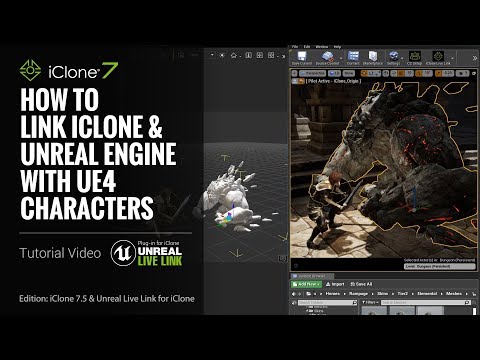The height and width of the screenshot is (360, 480).
Task: Click the iClone Live Link toolbar icon
Action: [x=438, y=58]
